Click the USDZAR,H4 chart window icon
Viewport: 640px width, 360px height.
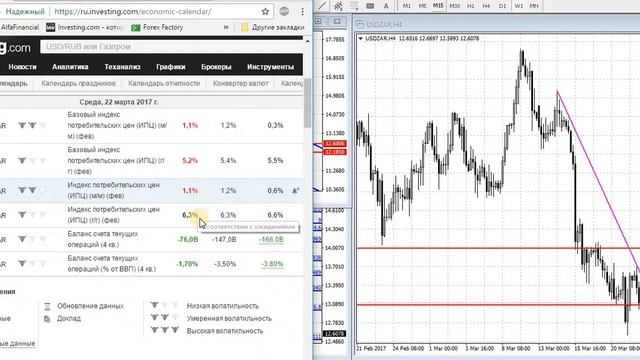[x=360, y=24]
